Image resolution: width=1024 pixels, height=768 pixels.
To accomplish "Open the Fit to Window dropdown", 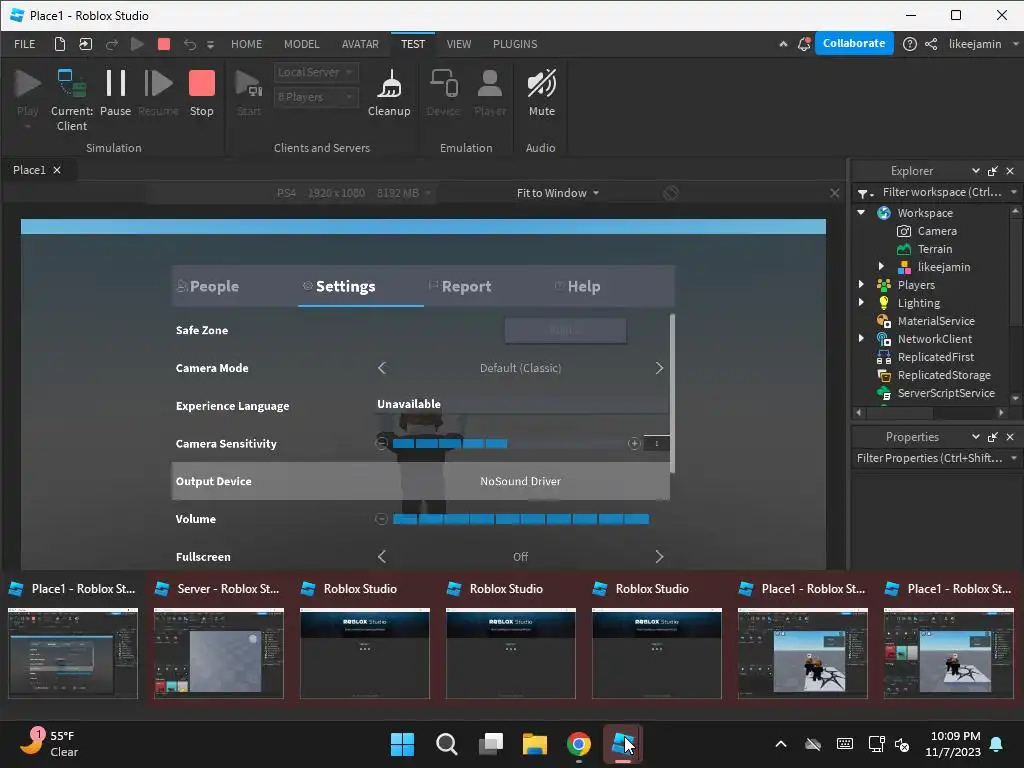I will click(558, 193).
